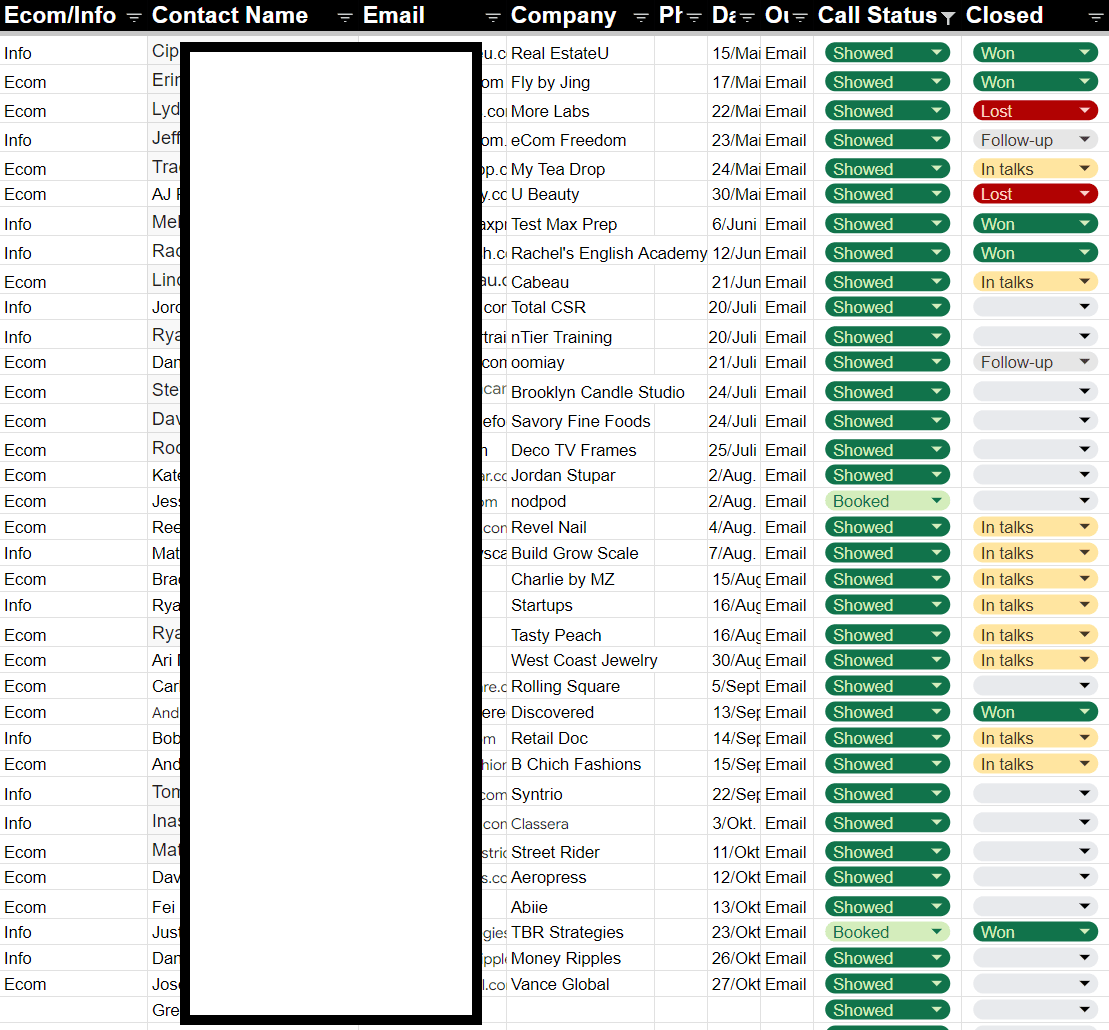1109x1030 pixels.
Task: Open the Ecom/Info column filter icon
Action: pyautogui.click(x=134, y=16)
